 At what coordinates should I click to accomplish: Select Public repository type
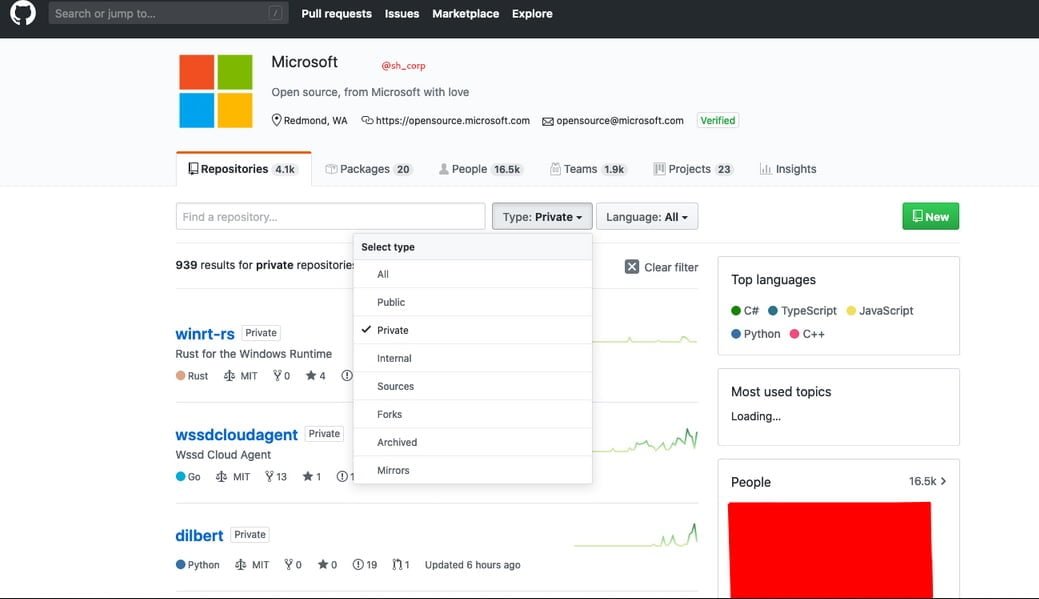click(472, 302)
